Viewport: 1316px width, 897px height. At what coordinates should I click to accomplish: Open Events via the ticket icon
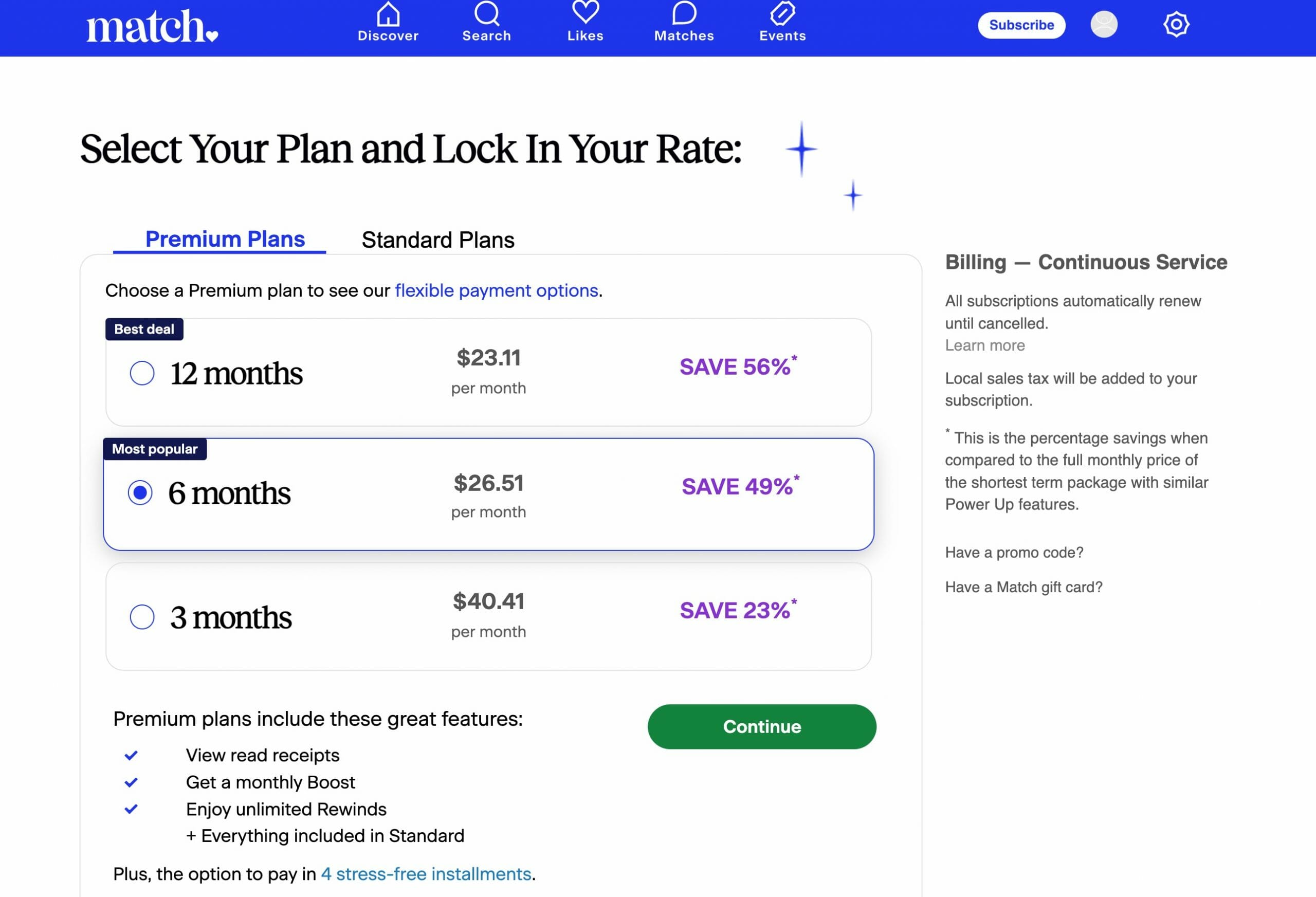[782, 23]
